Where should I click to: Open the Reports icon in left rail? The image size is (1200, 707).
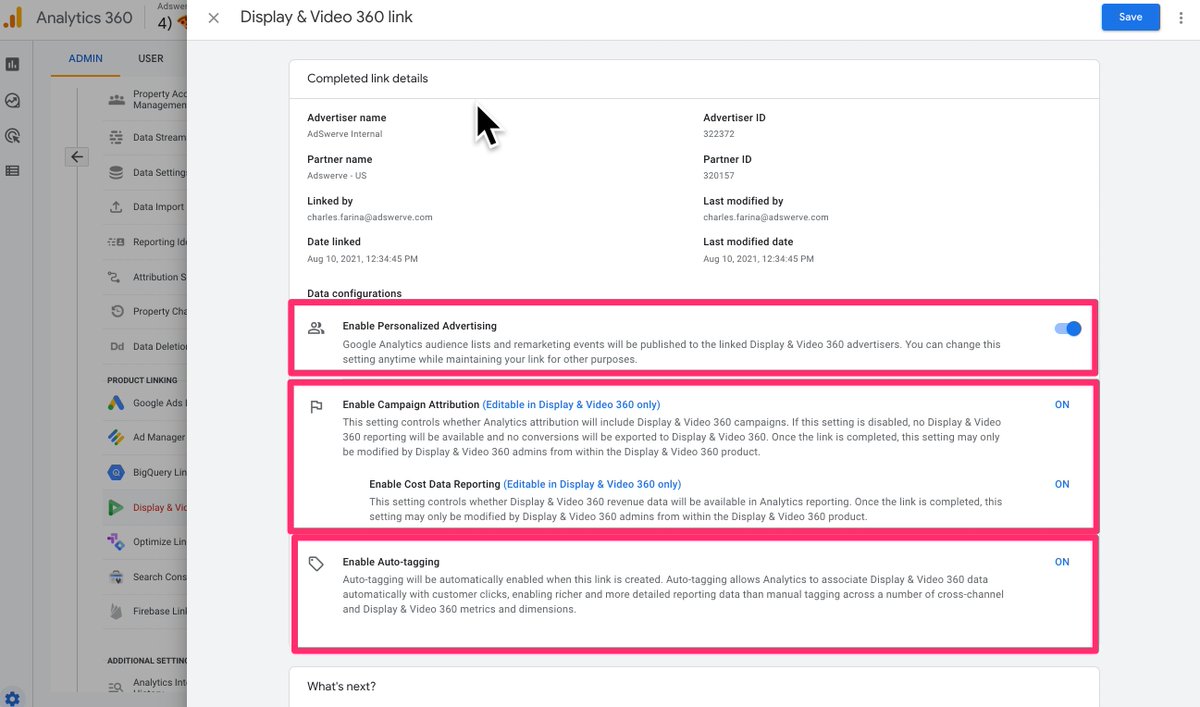(x=12, y=64)
